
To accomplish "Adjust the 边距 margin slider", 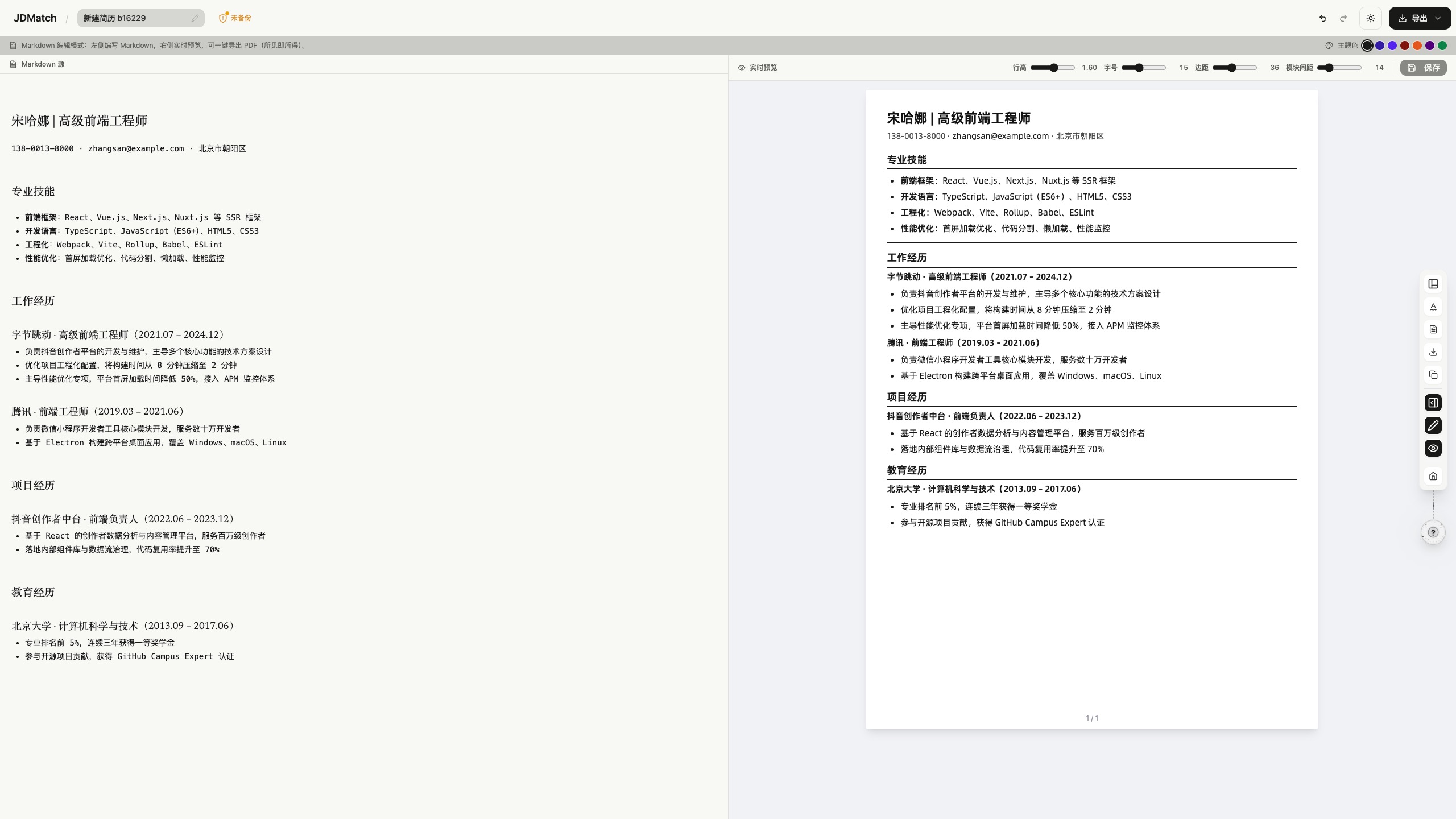I will coord(1234,68).
